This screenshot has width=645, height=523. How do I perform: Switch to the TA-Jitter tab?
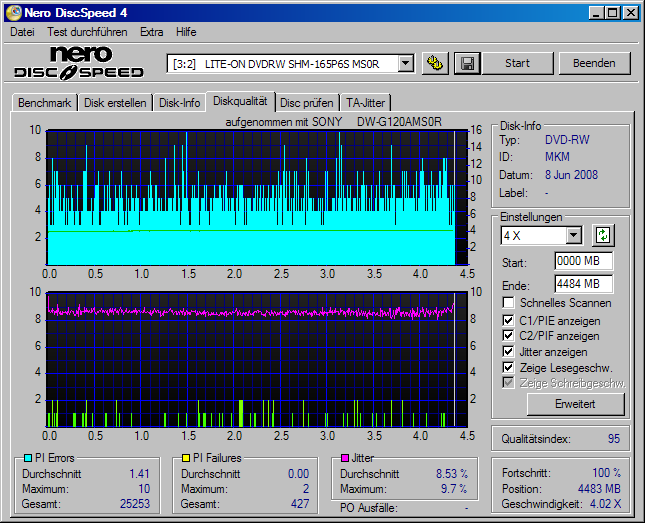tap(366, 103)
